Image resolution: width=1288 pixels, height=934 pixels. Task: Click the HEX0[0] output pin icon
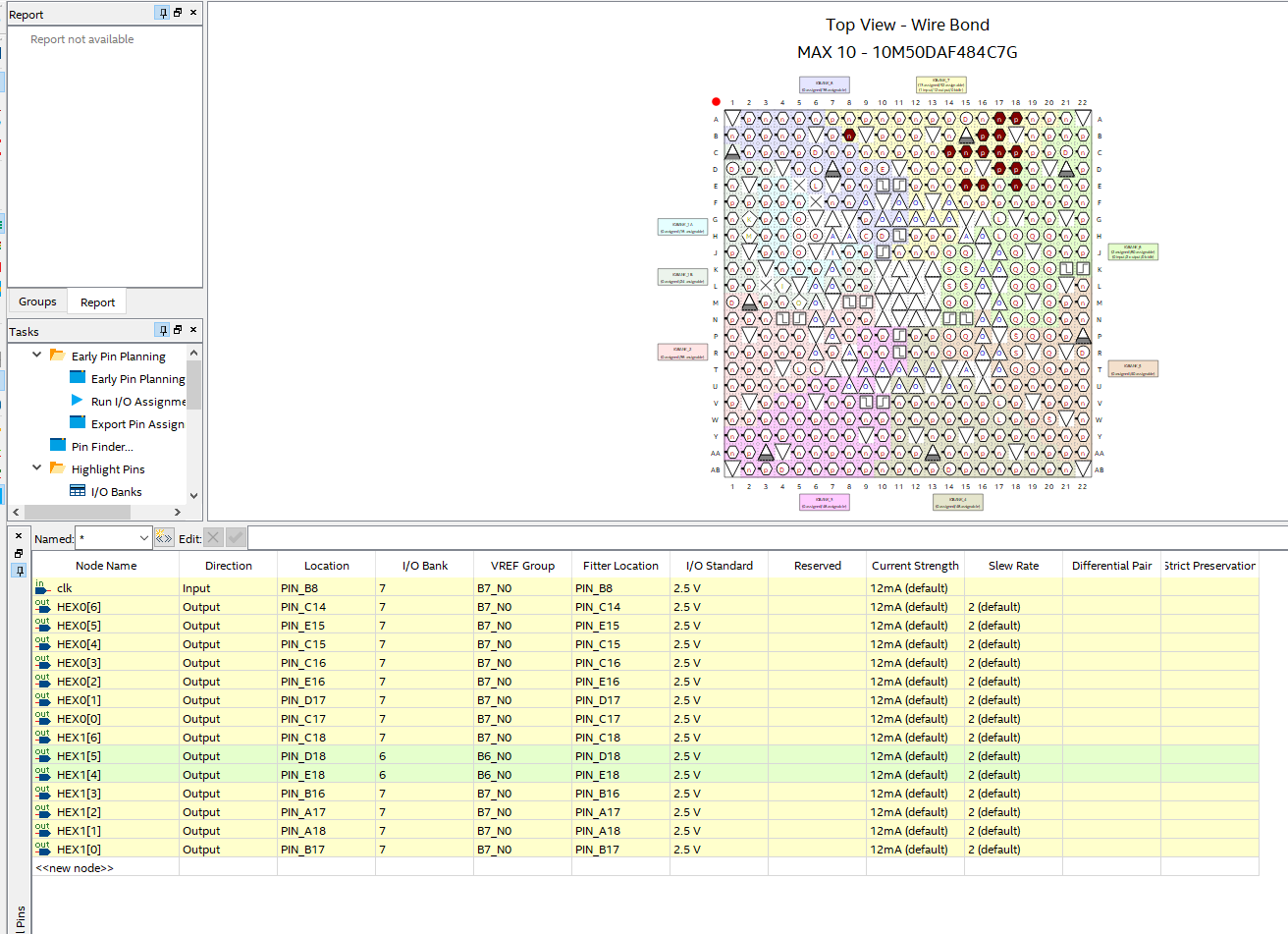click(x=42, y=718)
